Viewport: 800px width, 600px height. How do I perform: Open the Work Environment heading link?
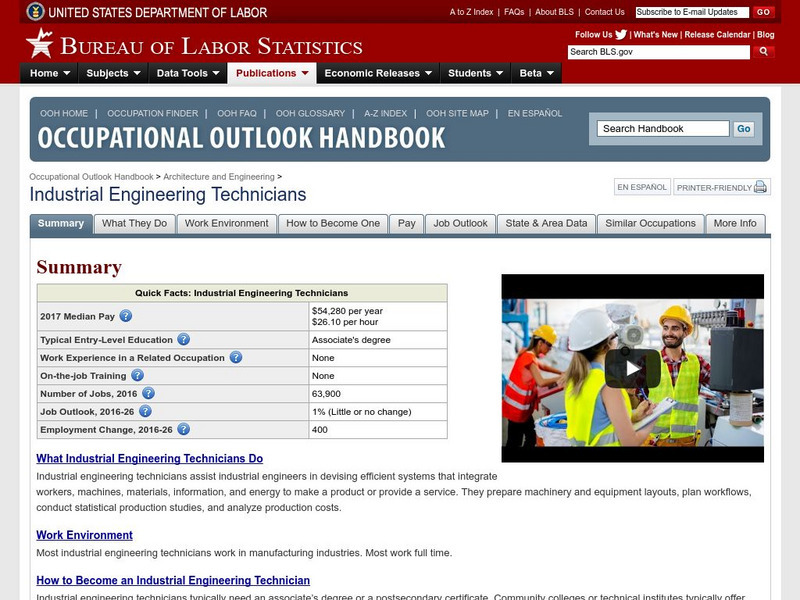pyautogui.click(x=84, y=535)
